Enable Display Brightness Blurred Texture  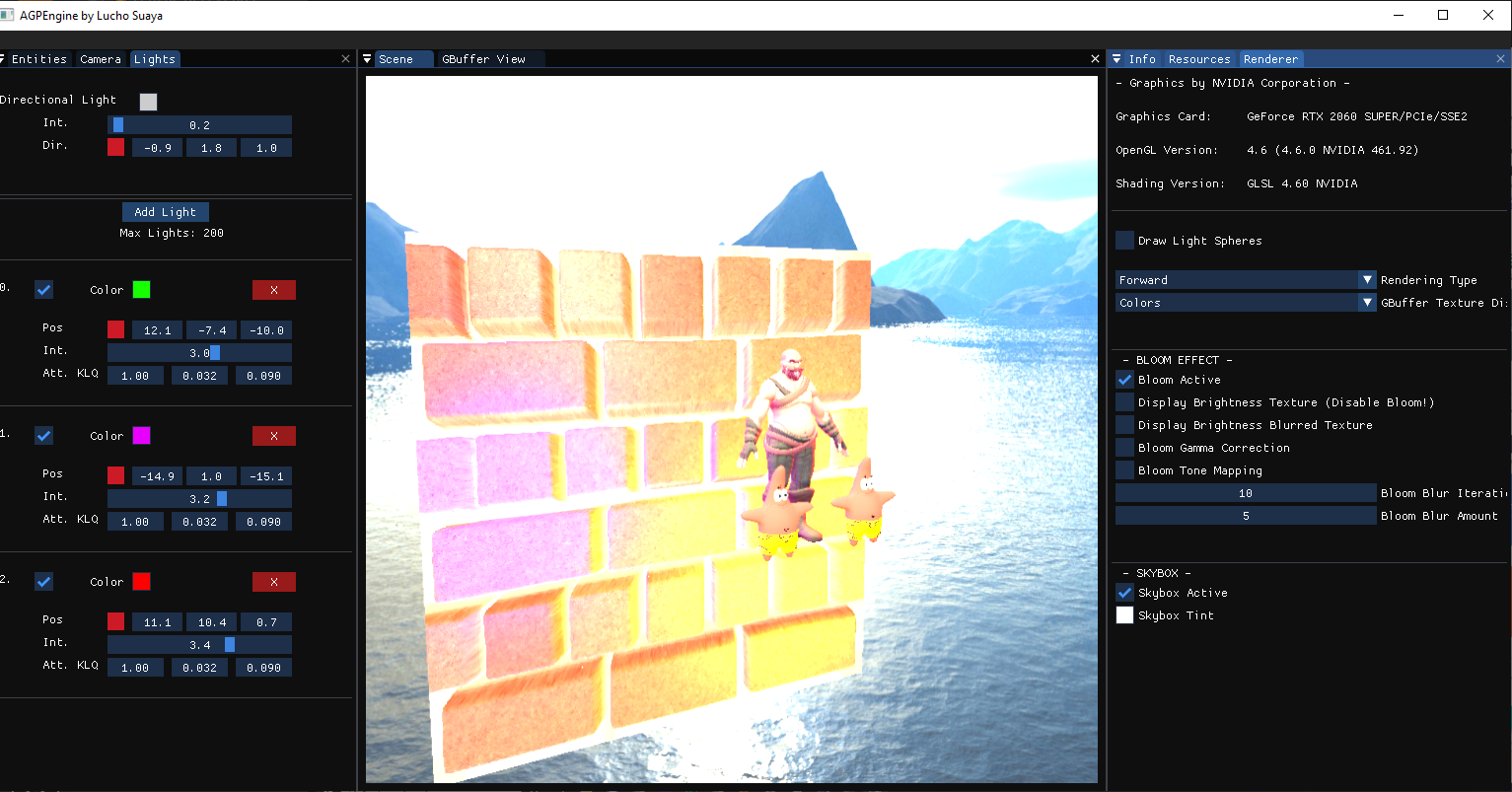click(x=1124, y=425)
